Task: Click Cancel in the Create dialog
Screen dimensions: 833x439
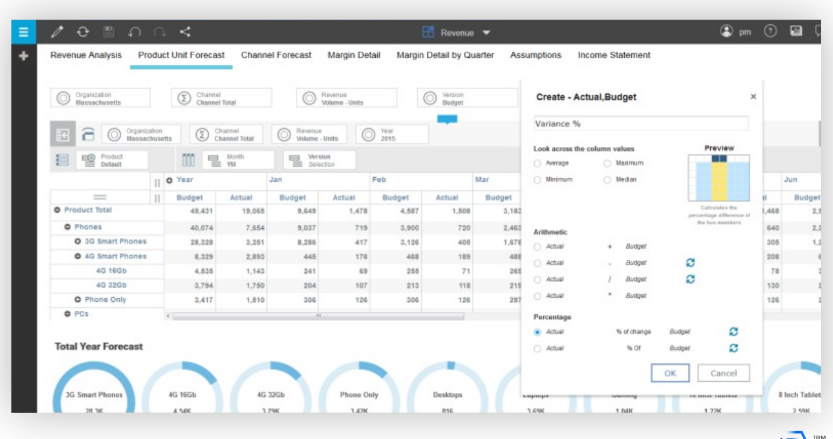Action: point(723,373)
